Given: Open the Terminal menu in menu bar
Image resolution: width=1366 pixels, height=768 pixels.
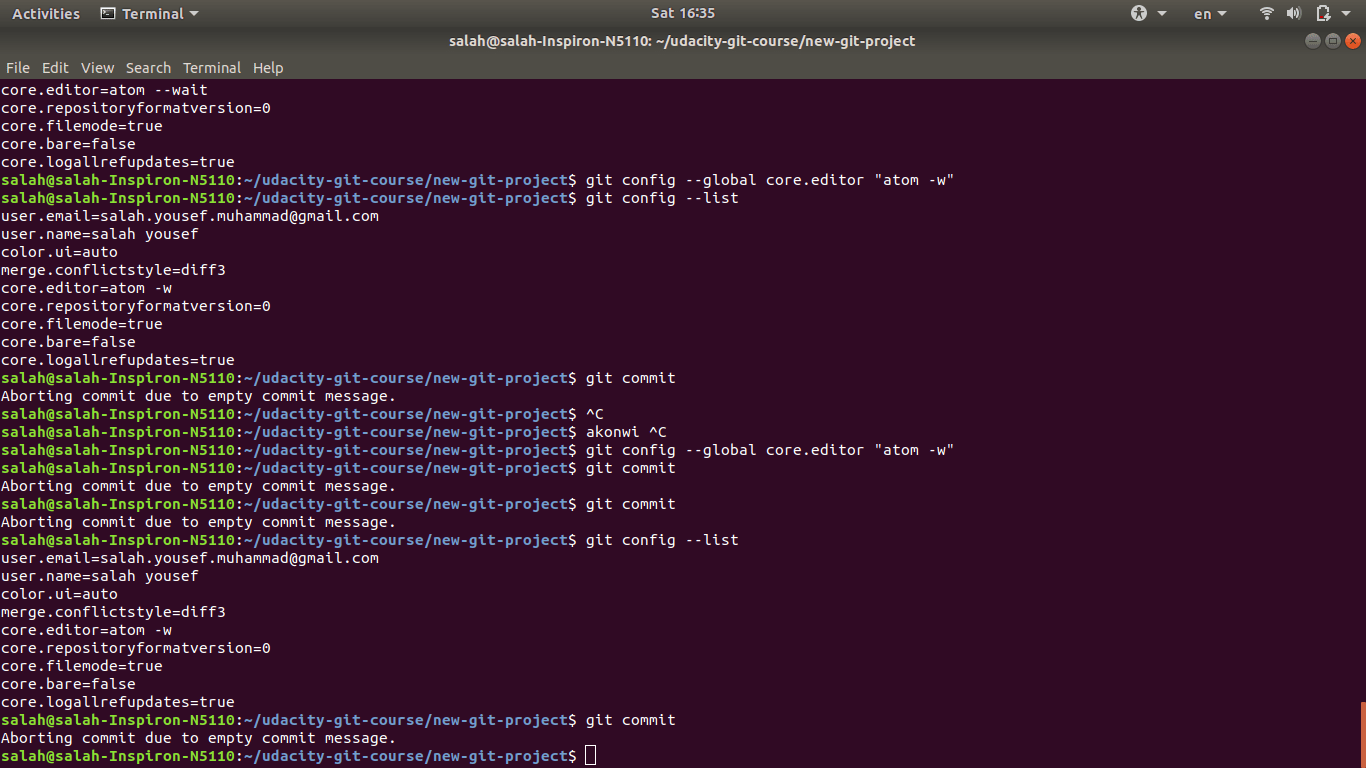Looking at the screenshot, I should click(x=211, y=68).
